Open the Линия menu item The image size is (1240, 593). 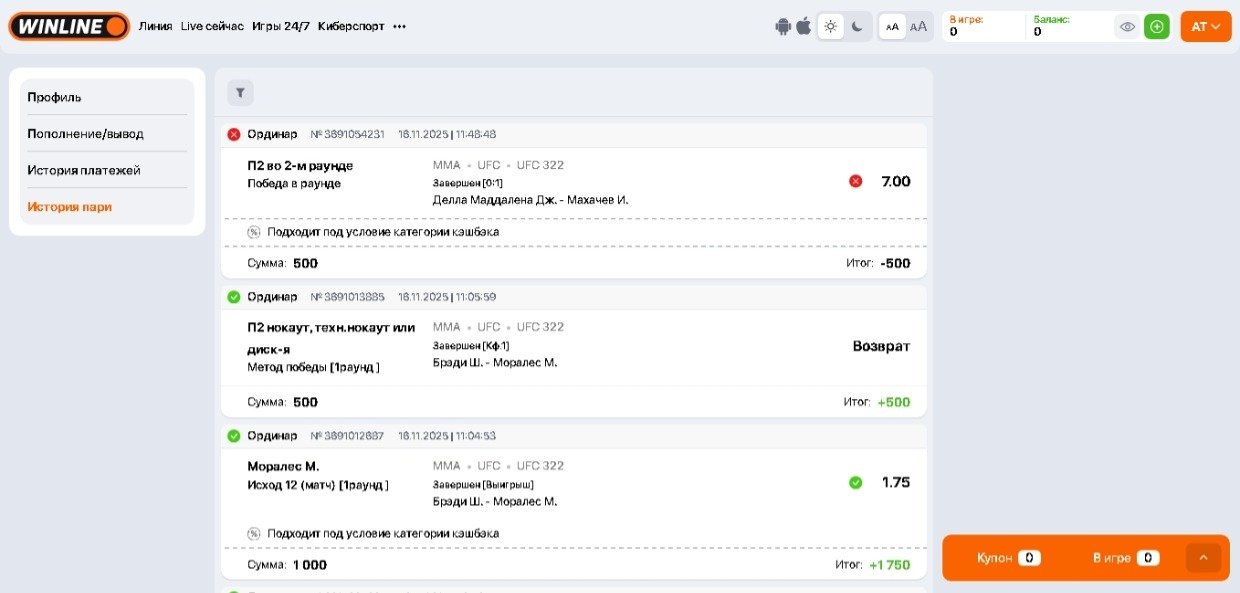(155, 27)
